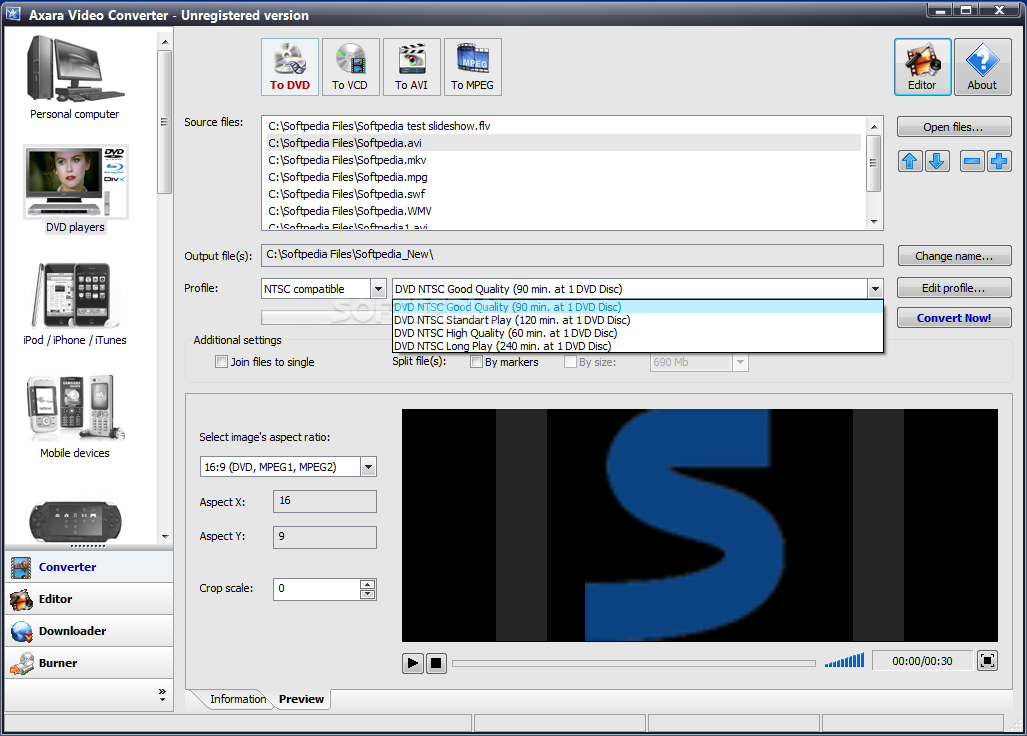The height and width of the screenshot is (736, 1027).
Task: Choose the Mobile devices category
Action: coord(75,416)
